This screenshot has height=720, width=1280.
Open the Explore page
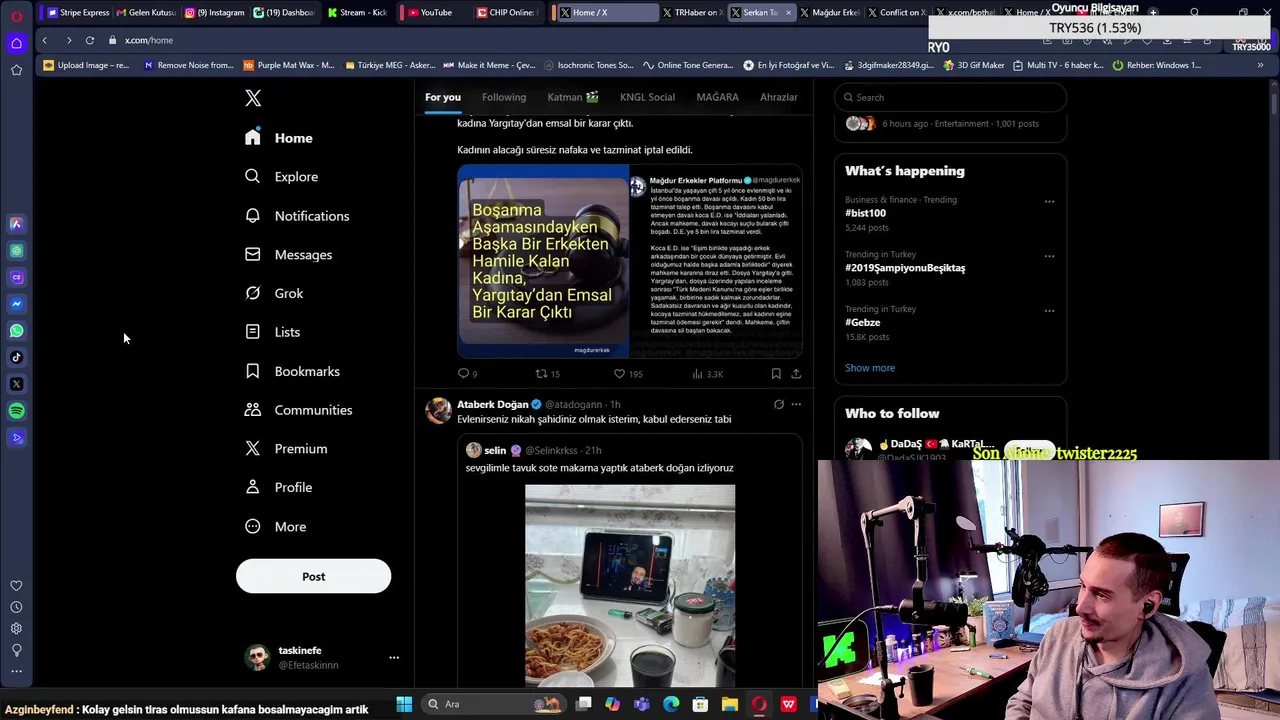pyautogui.click(x=282, y=177)
